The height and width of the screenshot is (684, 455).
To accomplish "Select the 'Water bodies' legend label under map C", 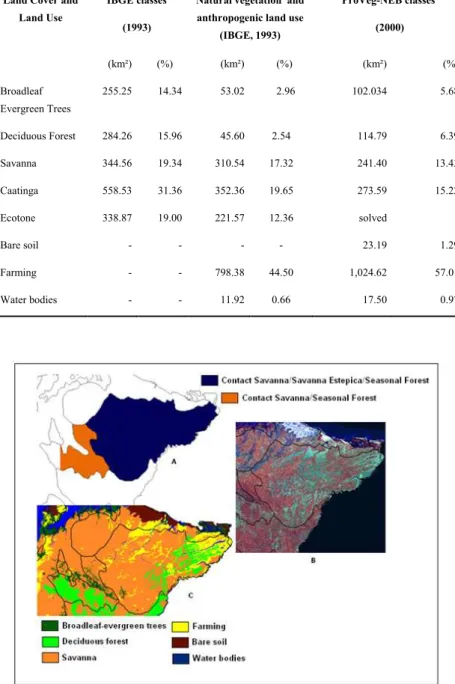I will [x=219, y=658].
